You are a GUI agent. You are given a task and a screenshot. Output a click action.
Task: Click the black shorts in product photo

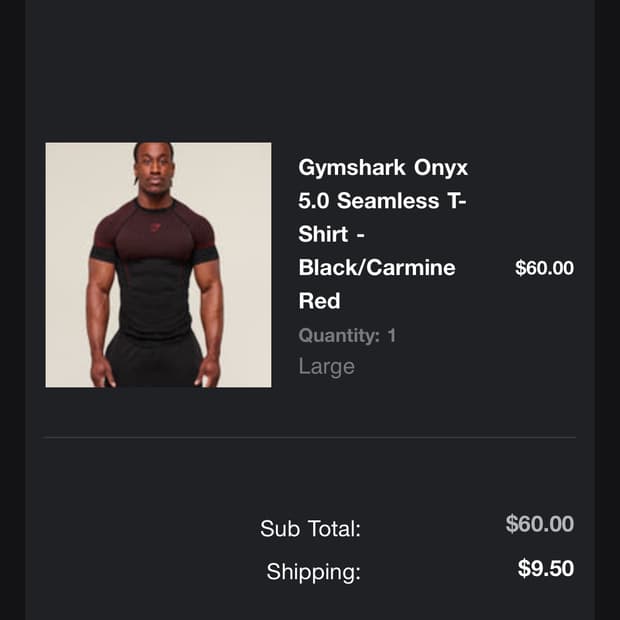pos(153,360)
